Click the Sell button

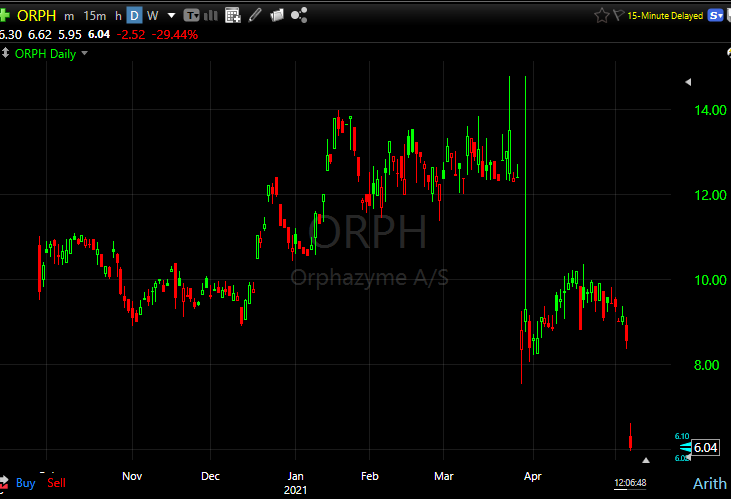pos(56,483)
